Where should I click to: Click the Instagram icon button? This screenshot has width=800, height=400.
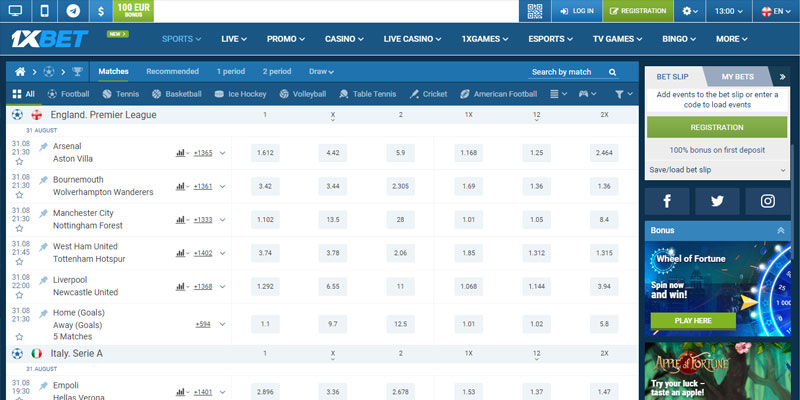(767, 201)
